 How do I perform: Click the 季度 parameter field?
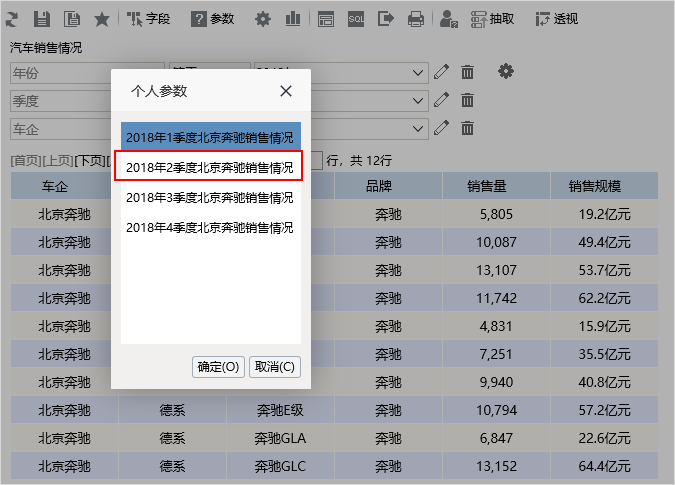[60, 101]
